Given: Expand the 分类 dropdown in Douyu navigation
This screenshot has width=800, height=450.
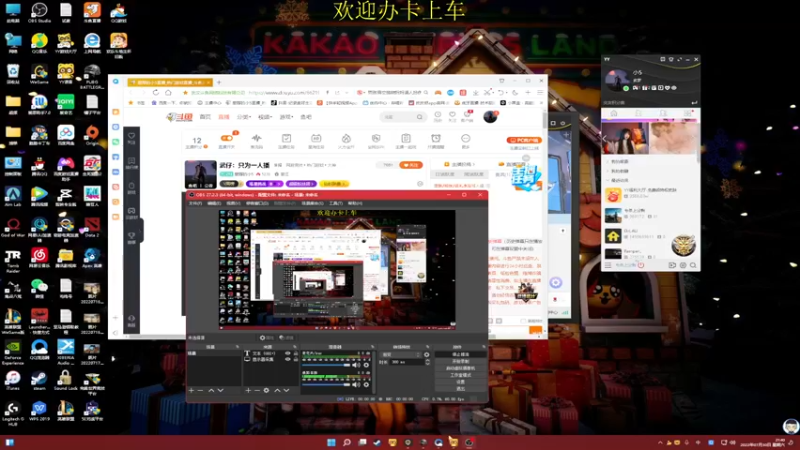Looking at the screenshot, I should [243, 117].
